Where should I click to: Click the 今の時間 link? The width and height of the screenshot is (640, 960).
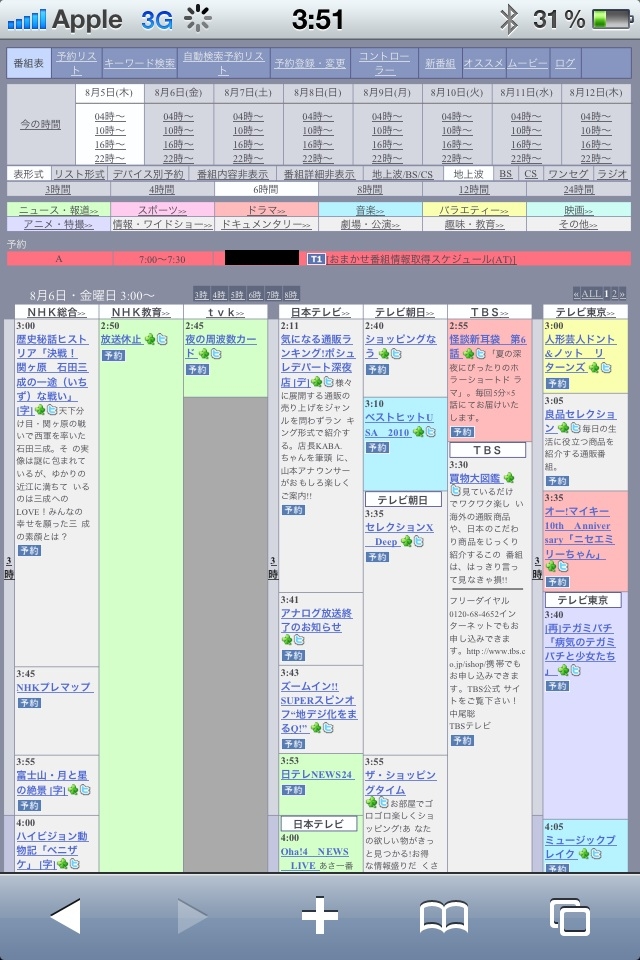pyautogui.click(x=40, y=124)
